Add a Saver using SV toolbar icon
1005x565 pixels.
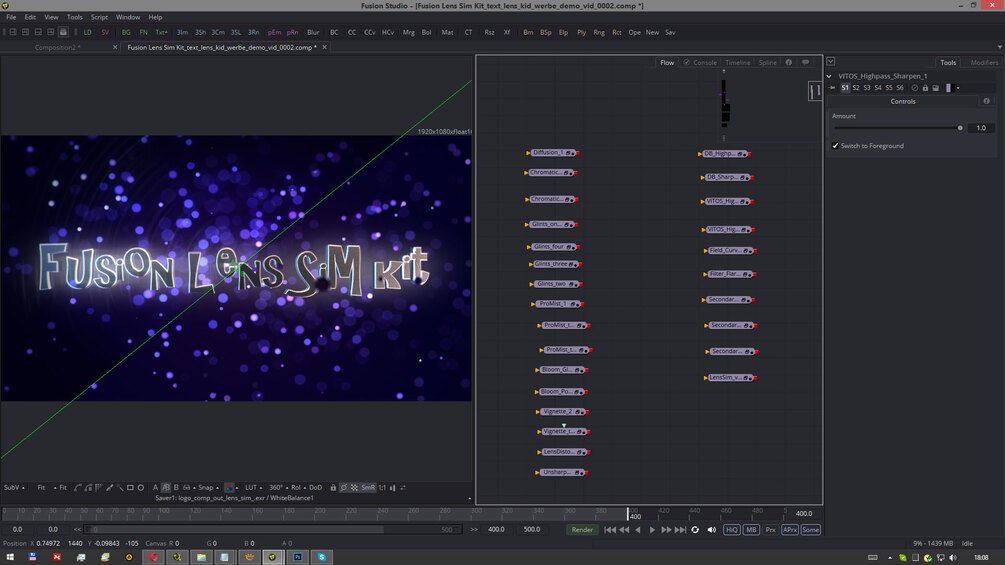pyautogui.click(x=104, y=32)
